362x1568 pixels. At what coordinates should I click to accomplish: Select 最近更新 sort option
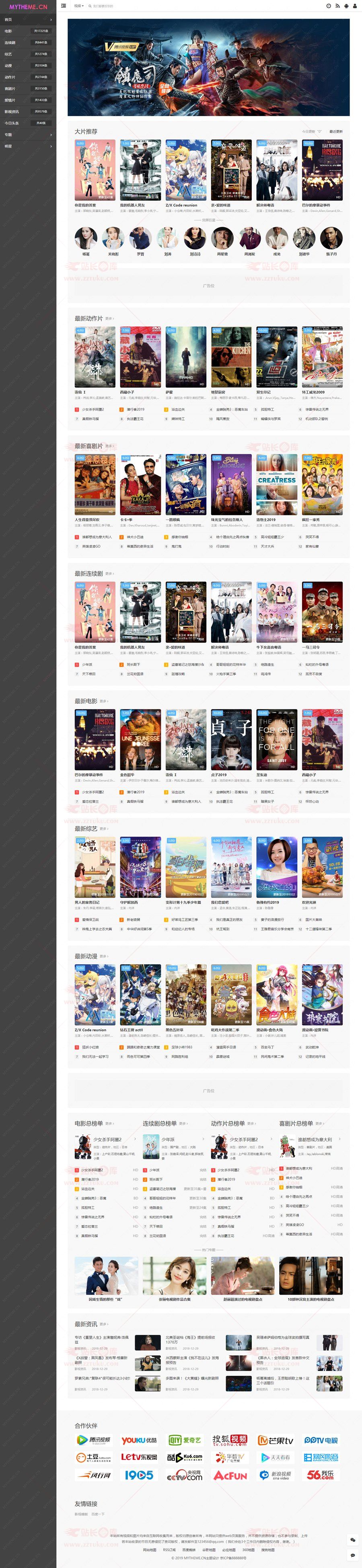point(336,131)
